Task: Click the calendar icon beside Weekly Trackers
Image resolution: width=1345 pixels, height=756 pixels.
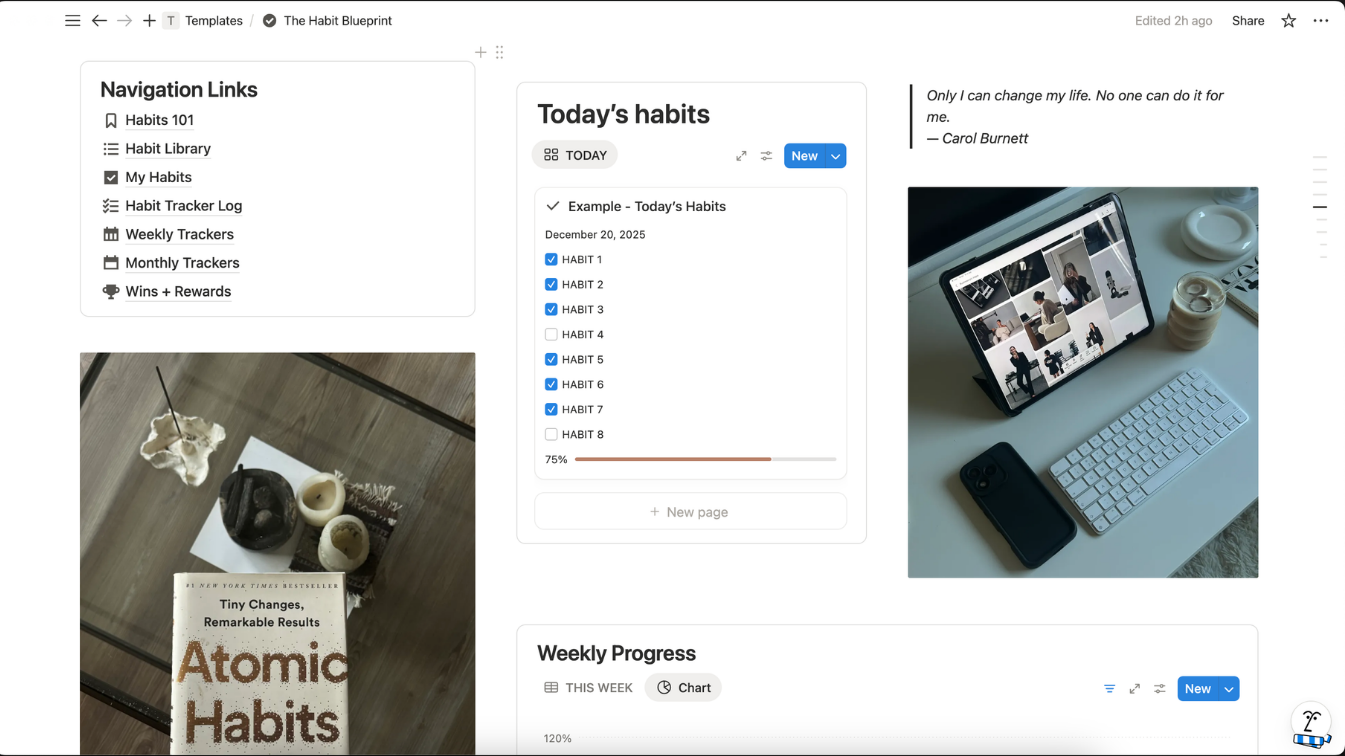Action: (111, 234)
